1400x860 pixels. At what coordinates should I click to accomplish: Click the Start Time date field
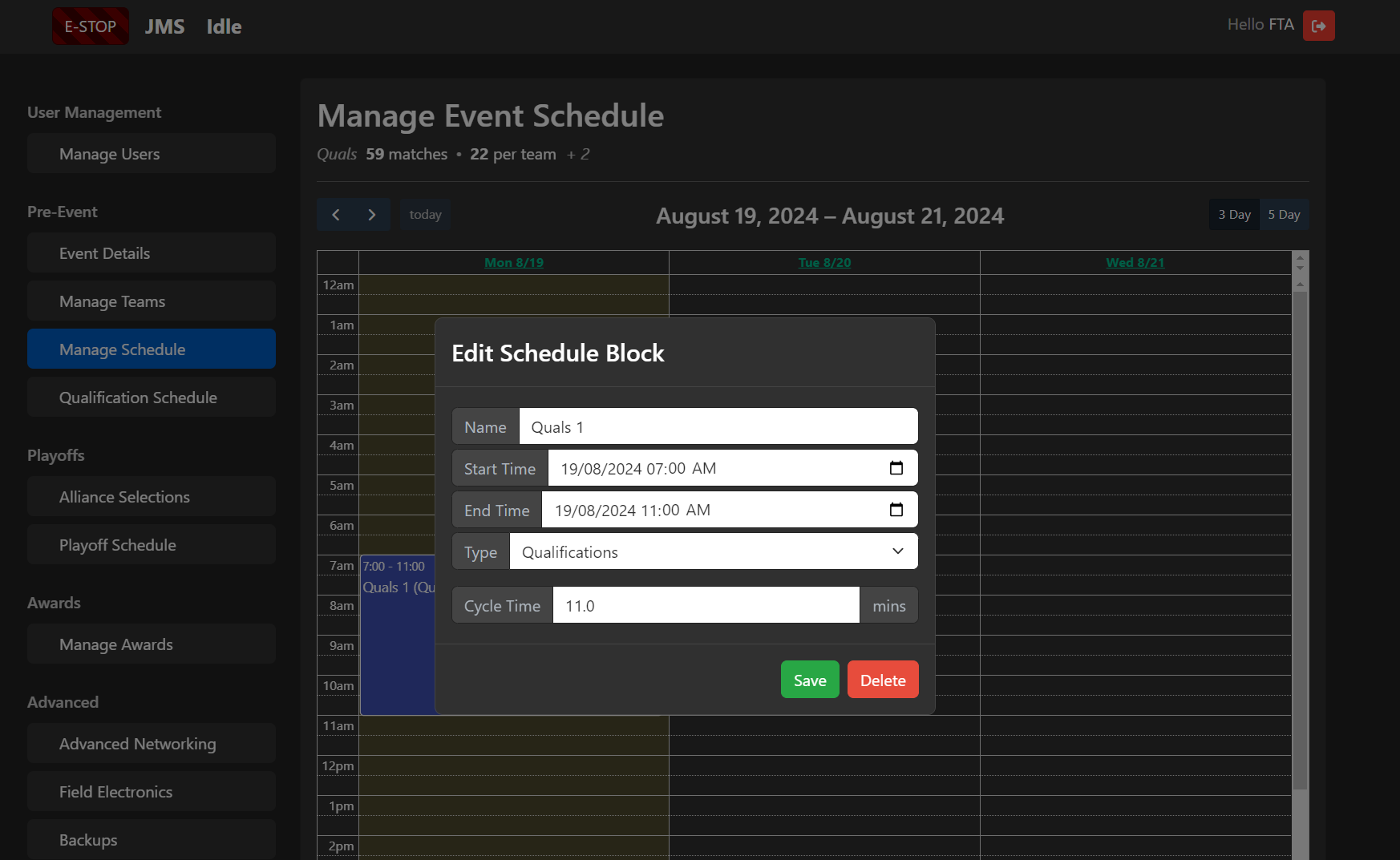click(x=733, y=468)
